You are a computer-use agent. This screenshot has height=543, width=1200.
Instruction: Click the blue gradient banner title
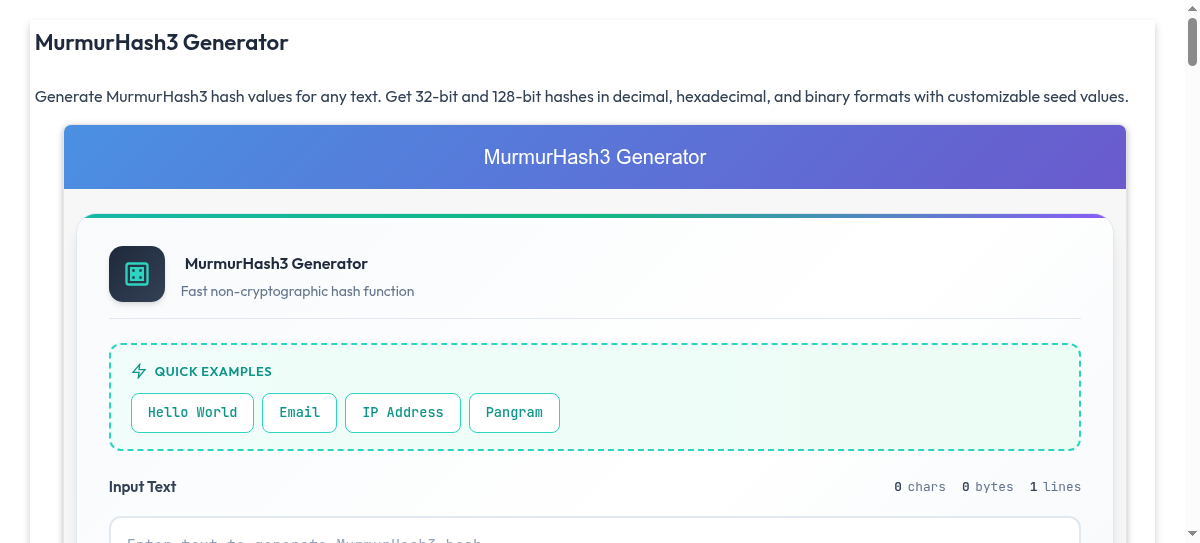point(595,157)
